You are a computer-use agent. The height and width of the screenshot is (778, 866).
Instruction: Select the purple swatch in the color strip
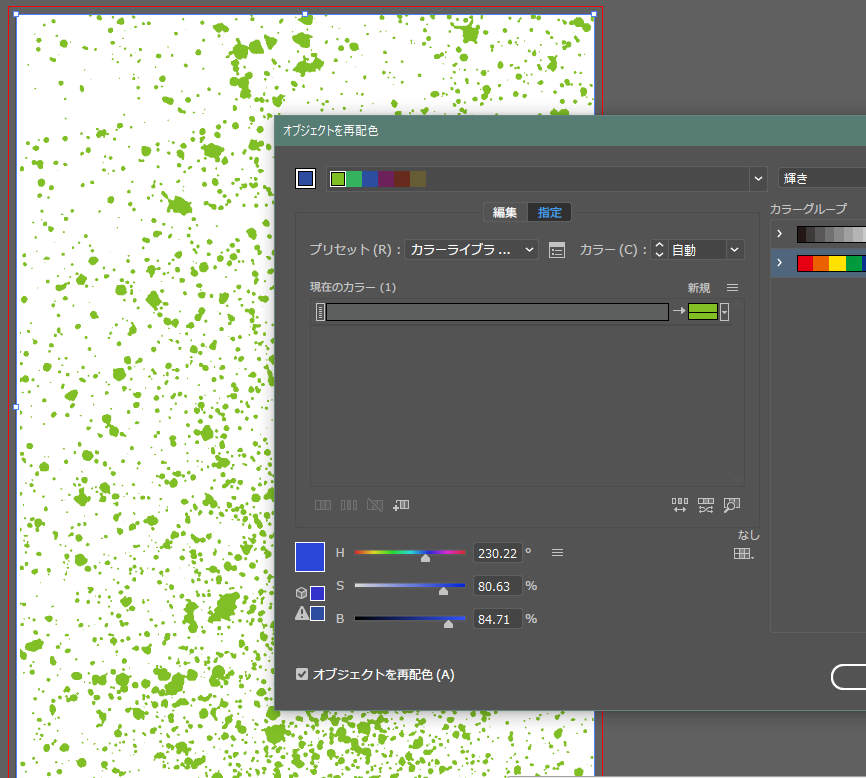(x=386, y=179)
